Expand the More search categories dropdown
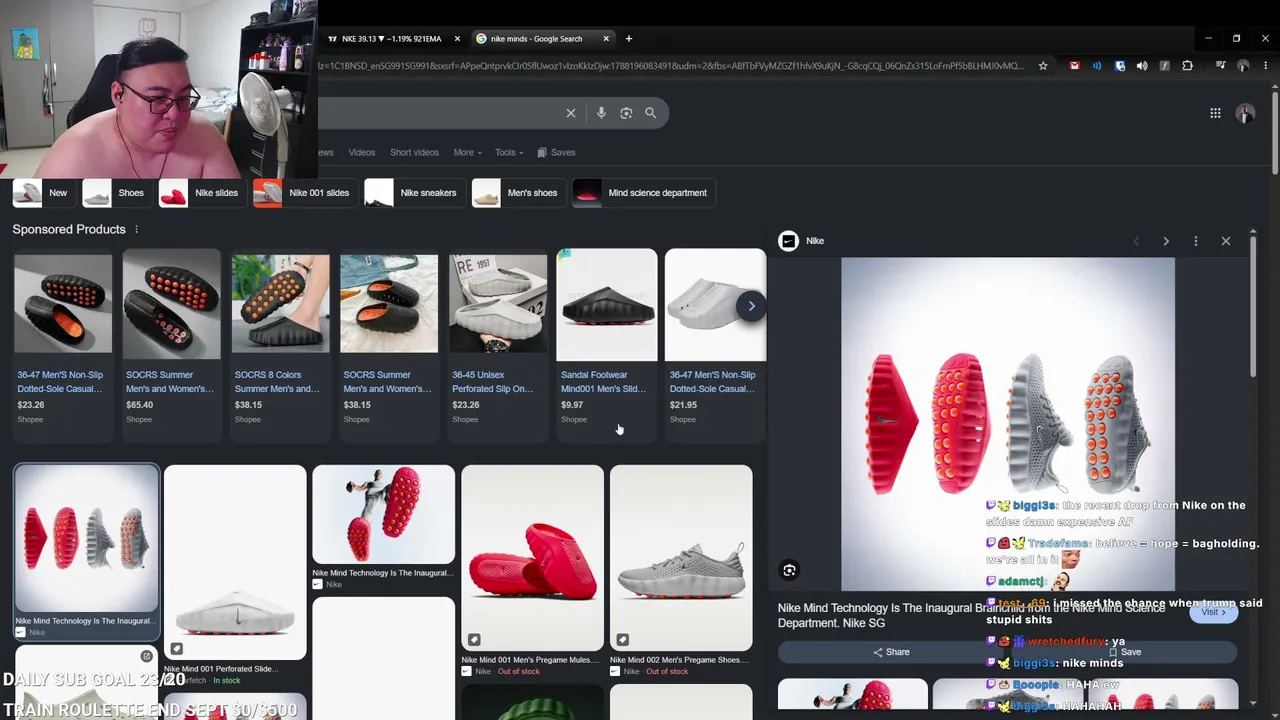1280x720 pixels. (x=467, y=153)
